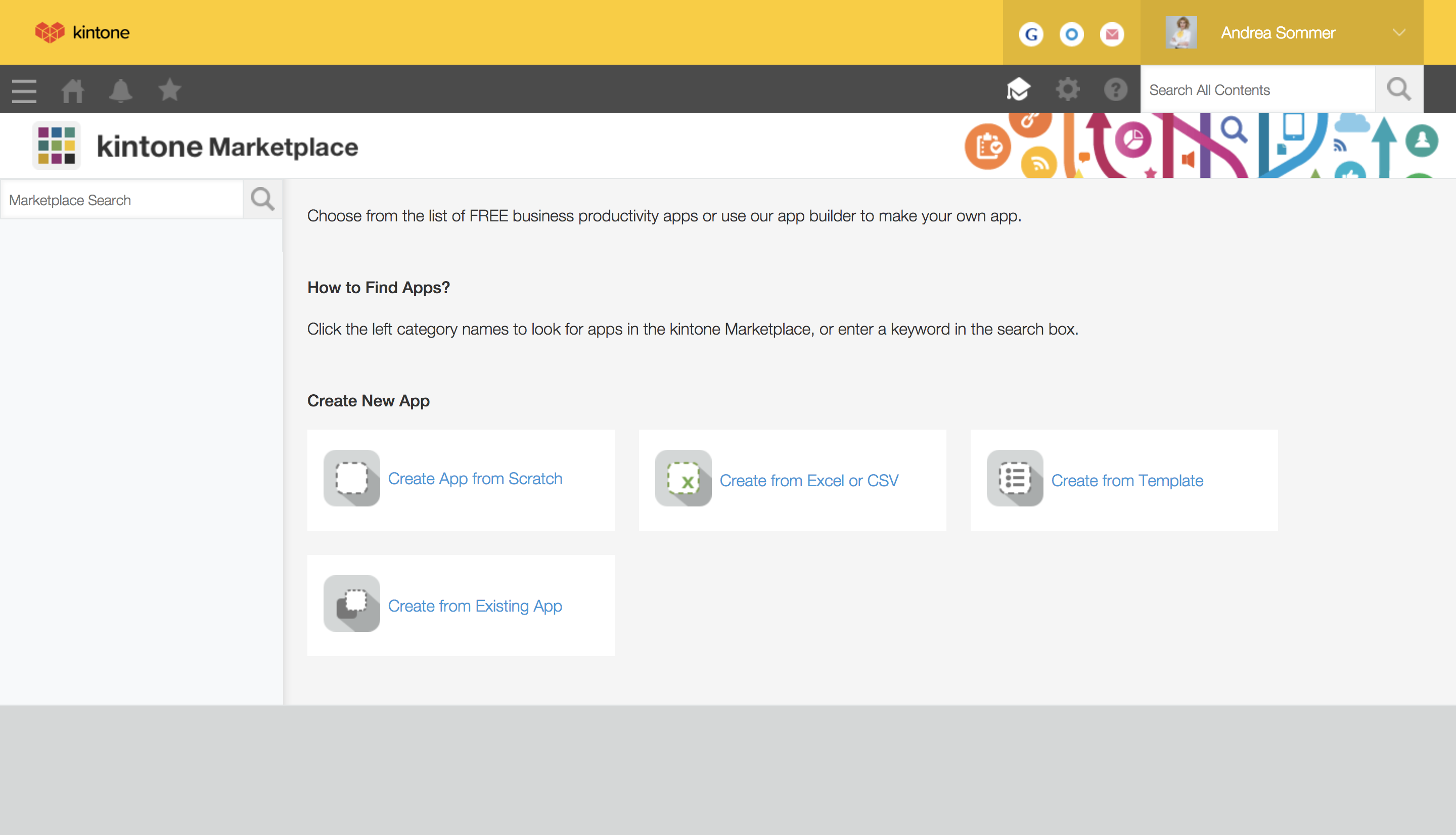The height and width of the screenshot is (835, 1456).
Task: Click the kintone logo in header
Action: (x=82, y=32)
